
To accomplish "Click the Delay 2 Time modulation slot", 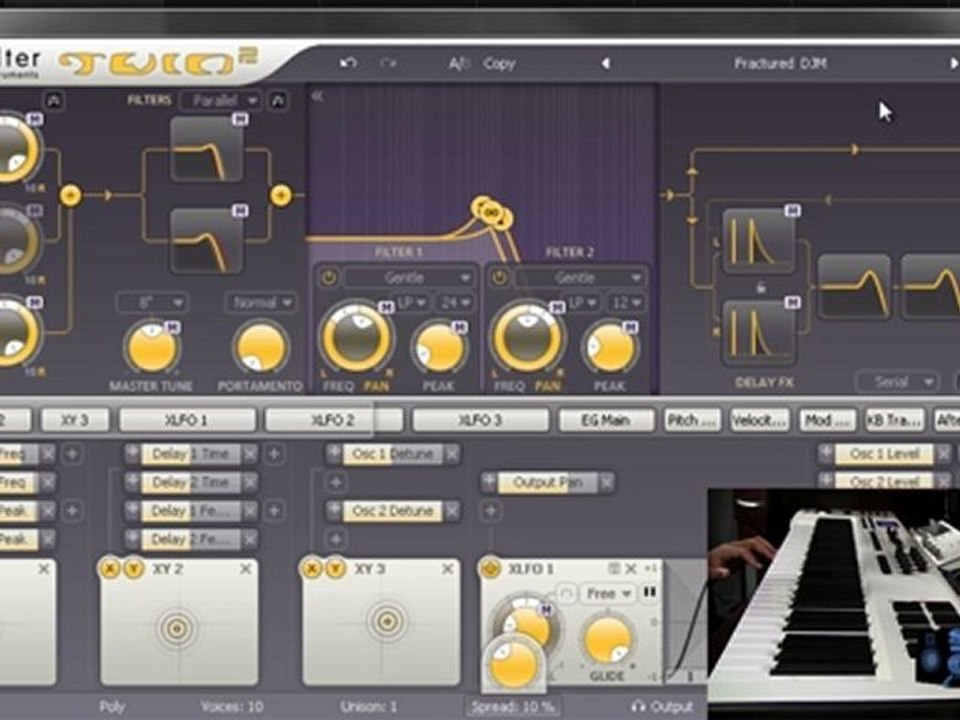I will point(191,482).
